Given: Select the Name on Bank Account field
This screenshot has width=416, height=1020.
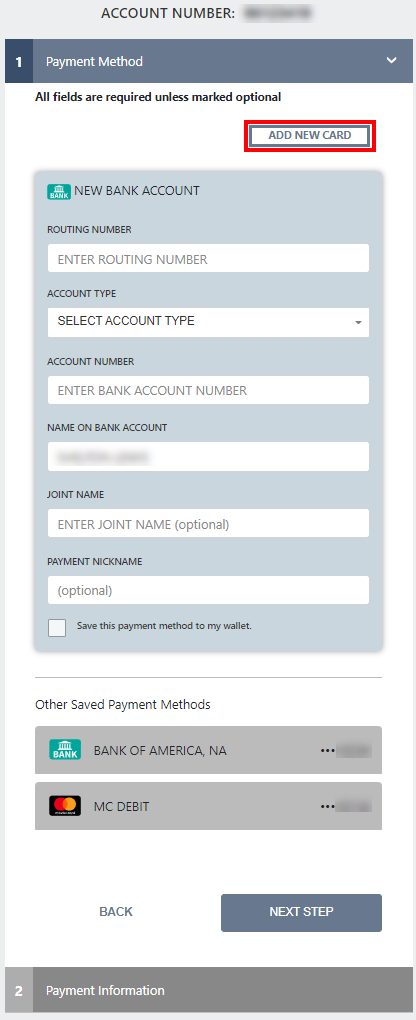Looking at the screenshot, I should [208, 457].
